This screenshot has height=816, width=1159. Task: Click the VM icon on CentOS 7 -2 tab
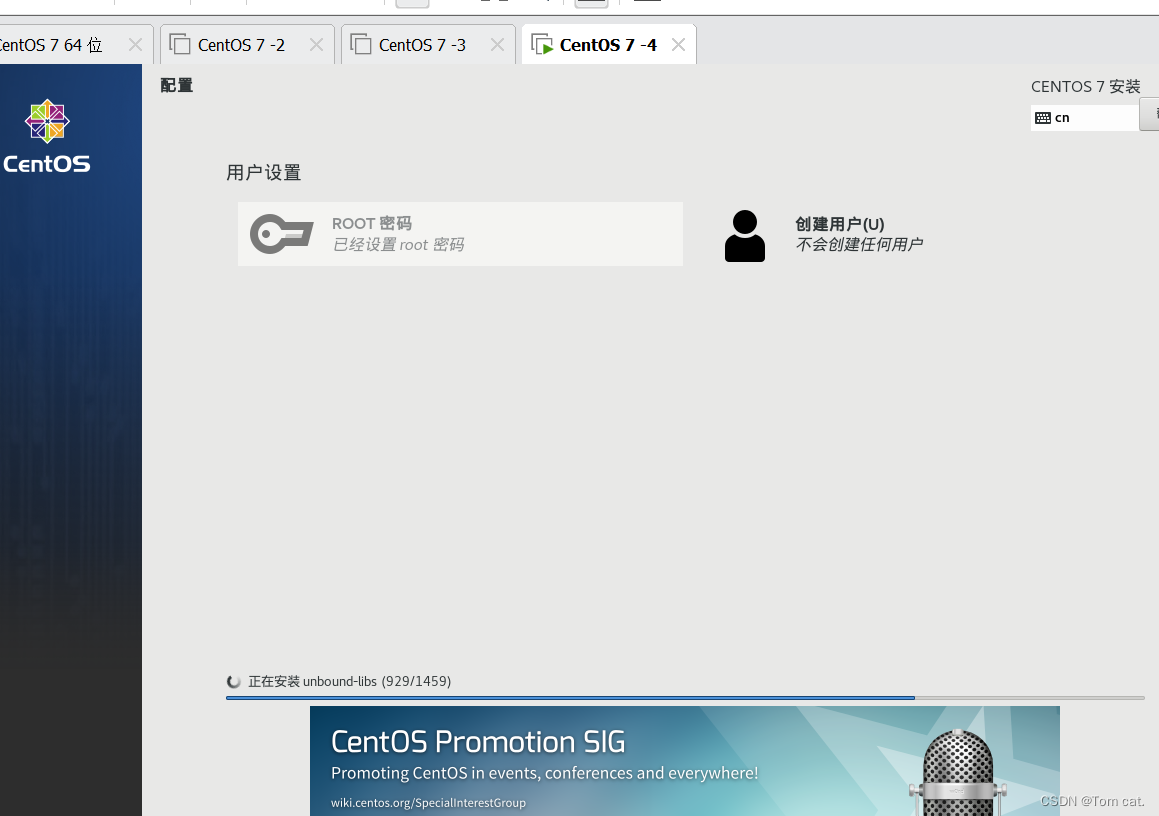coord(180,44)
